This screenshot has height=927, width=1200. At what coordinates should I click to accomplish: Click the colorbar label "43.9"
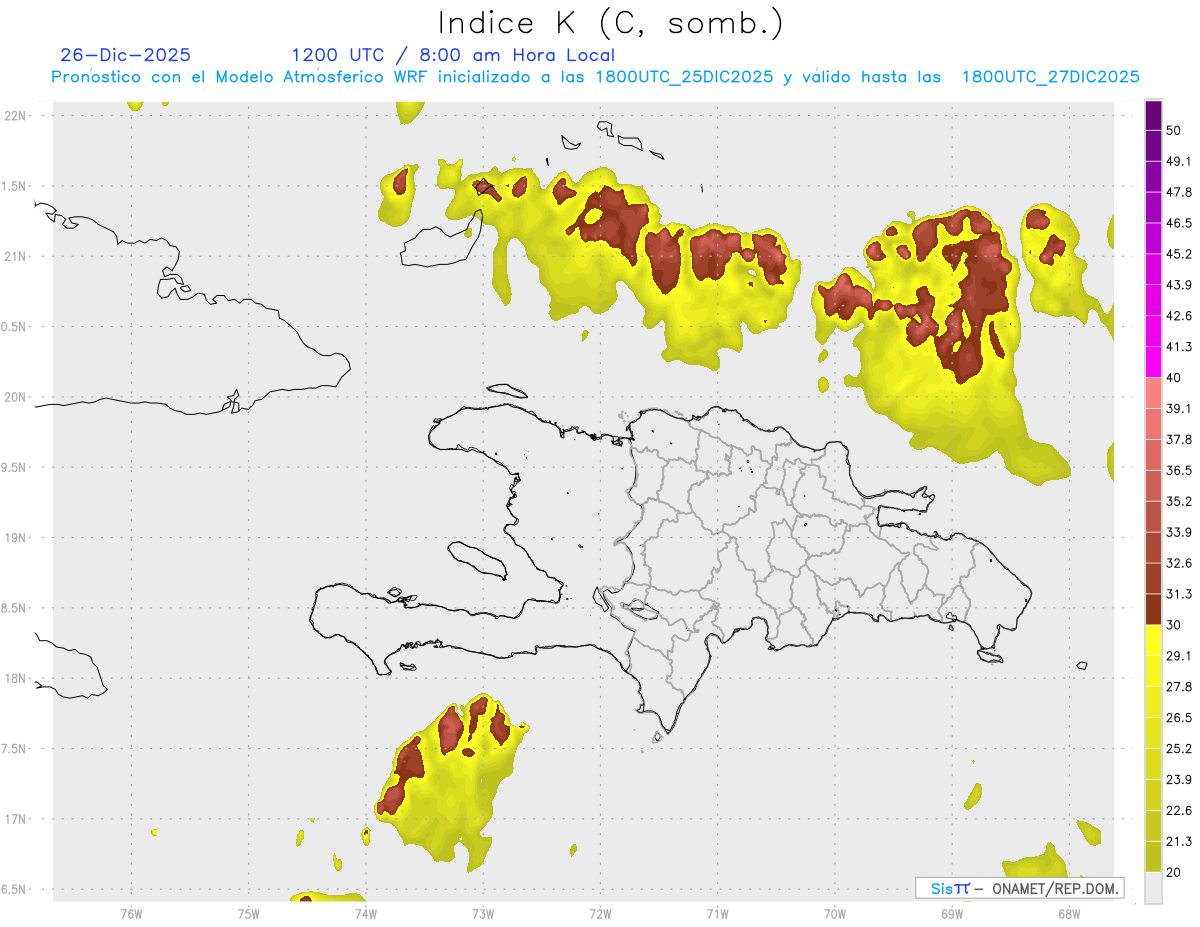click(1179, 285)
